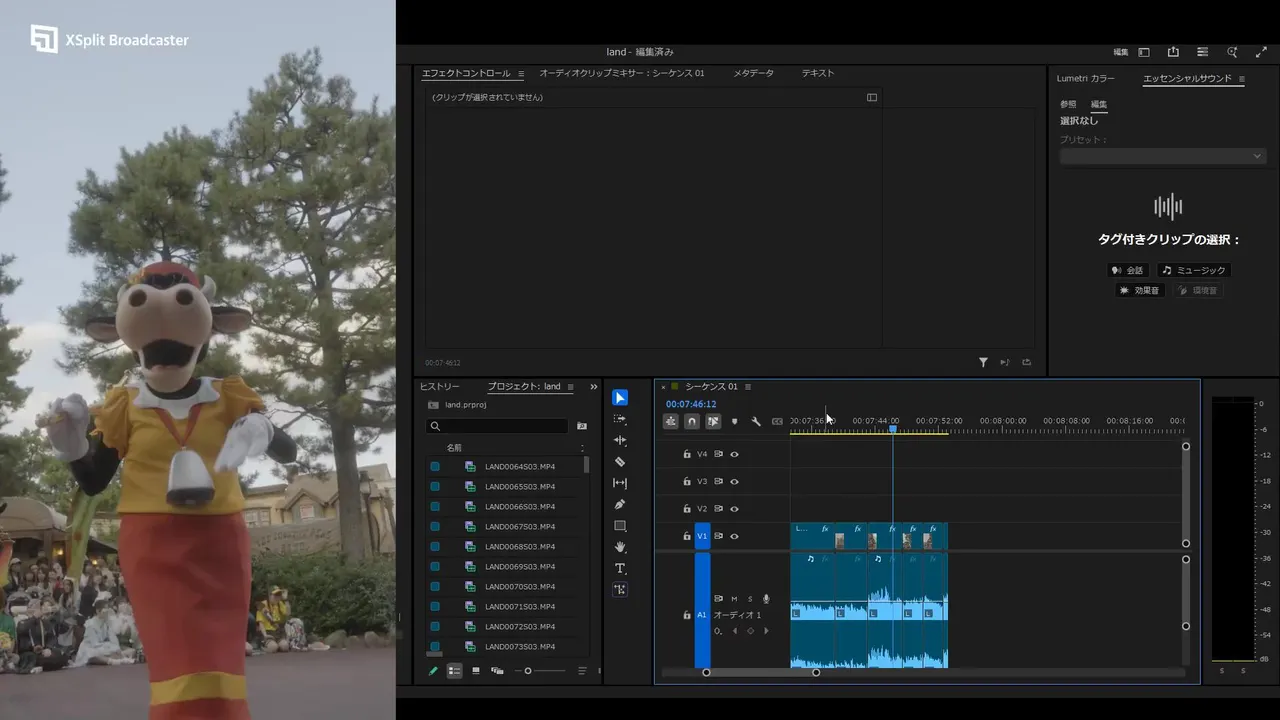
Task: Expand hidden panel tabs chevron
Action: [594, 387]
